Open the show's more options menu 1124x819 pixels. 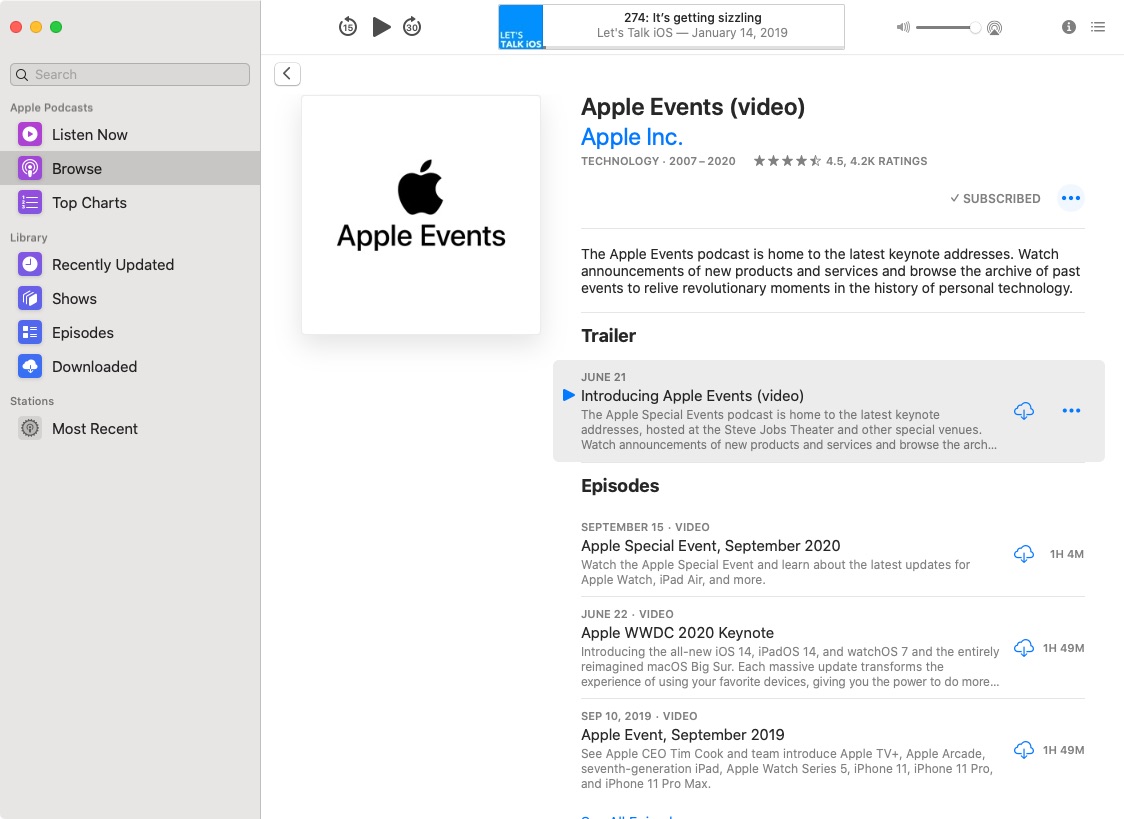(x=1071, y=198)
